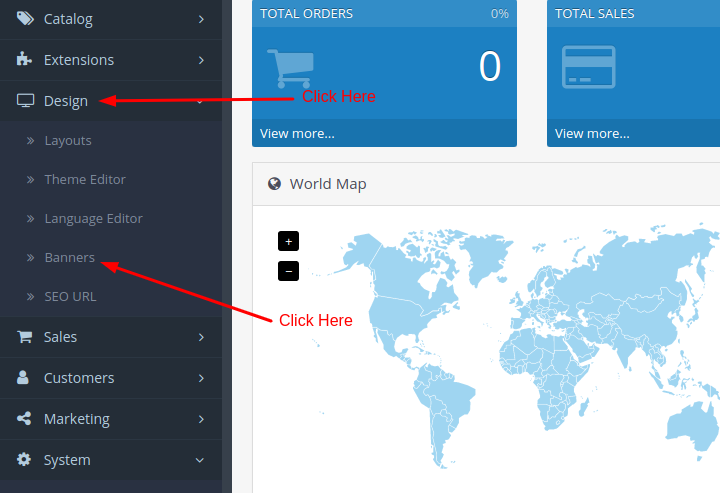
Task: Open the Sales menu
Action: (111, 337)
